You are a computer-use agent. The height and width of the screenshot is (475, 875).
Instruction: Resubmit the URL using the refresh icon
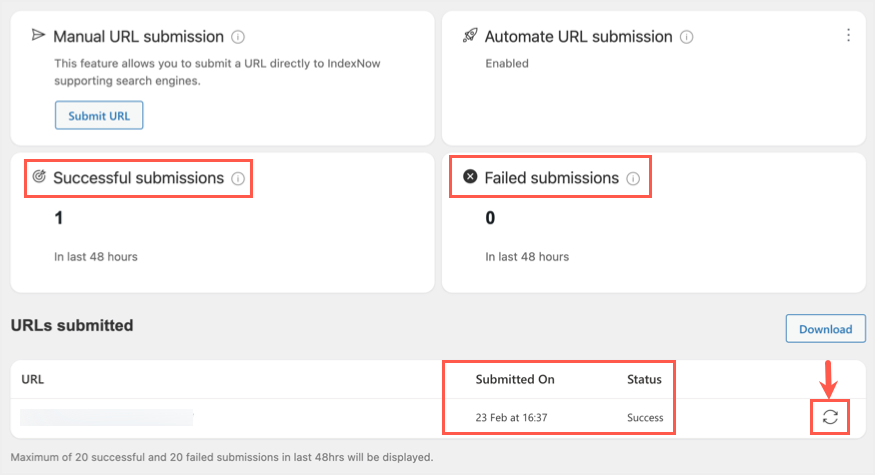830,417
